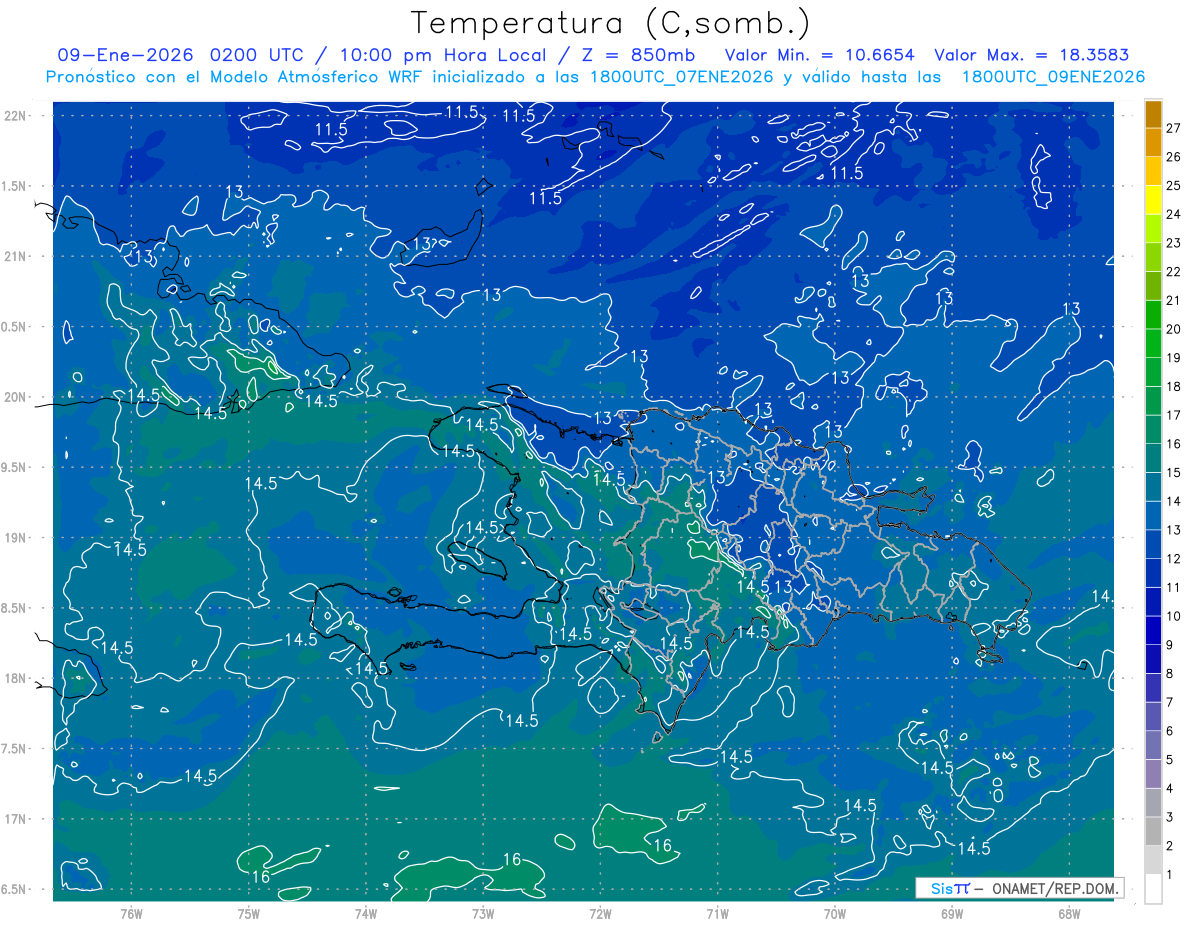This screenshot has width=1200, height=927.
Task: Click the color scale value '13'
Action: [x=1175, y=530]
